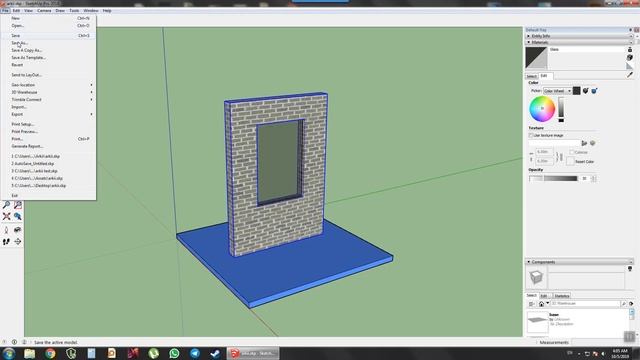Screen dimensions: 640x360
Task: Select the Zoom magnifier tool
Action: [7, 205]
